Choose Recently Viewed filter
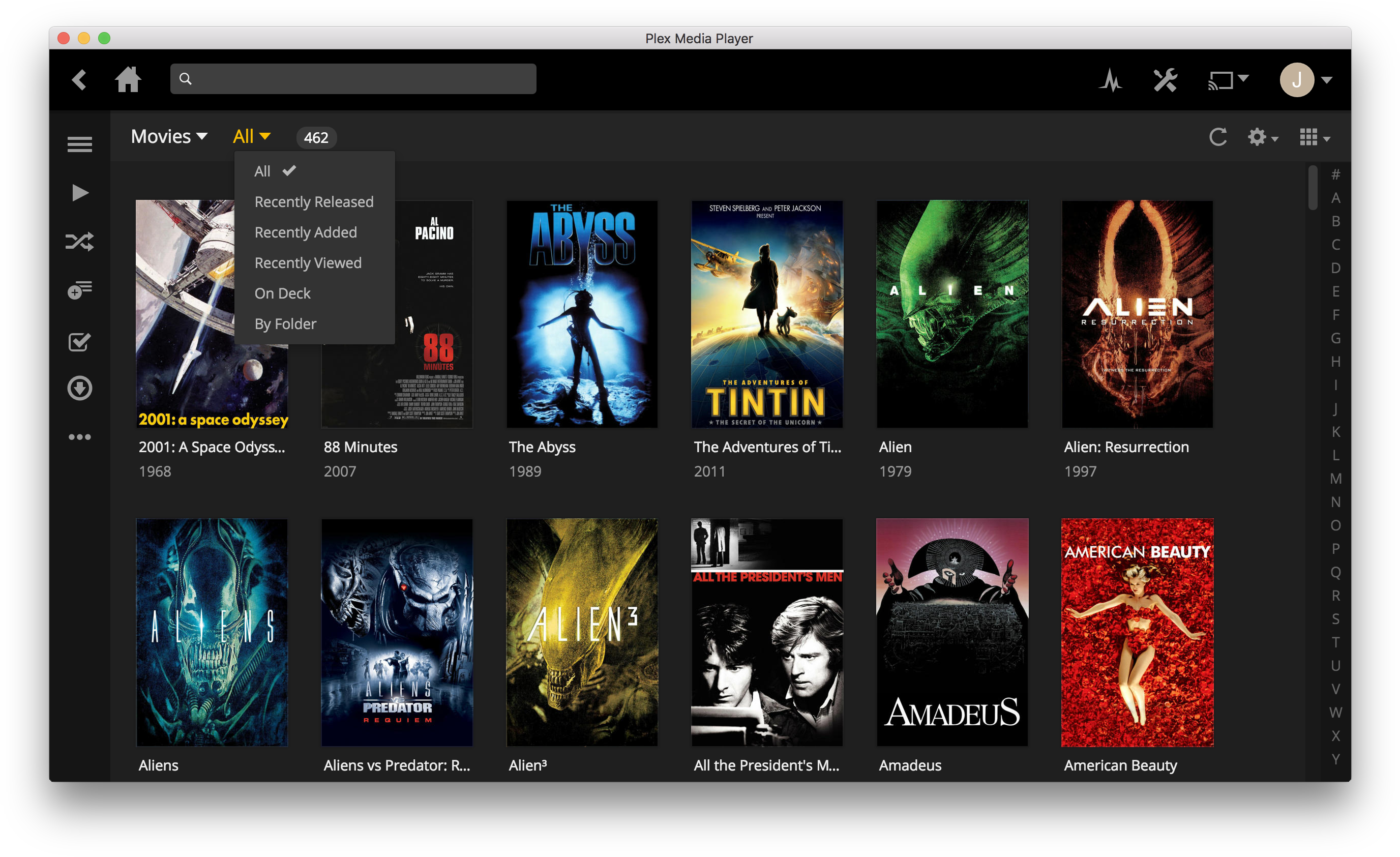Viewport: 1400px width, 857px height. [314, 262]
